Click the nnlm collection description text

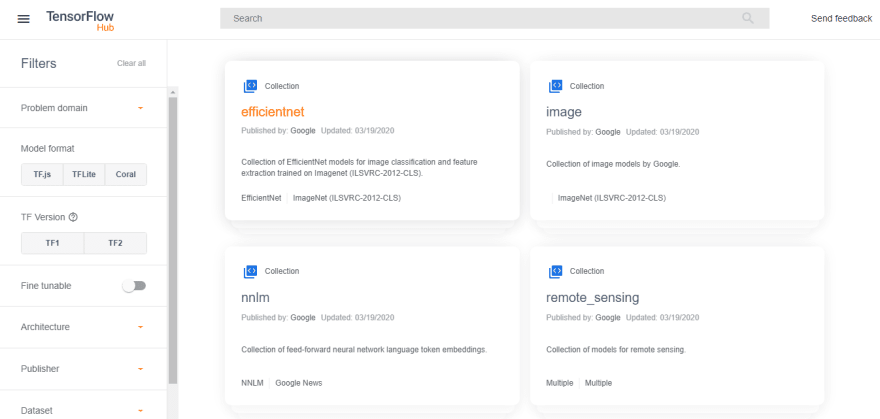pyautogui.click(x=364, y=349)
